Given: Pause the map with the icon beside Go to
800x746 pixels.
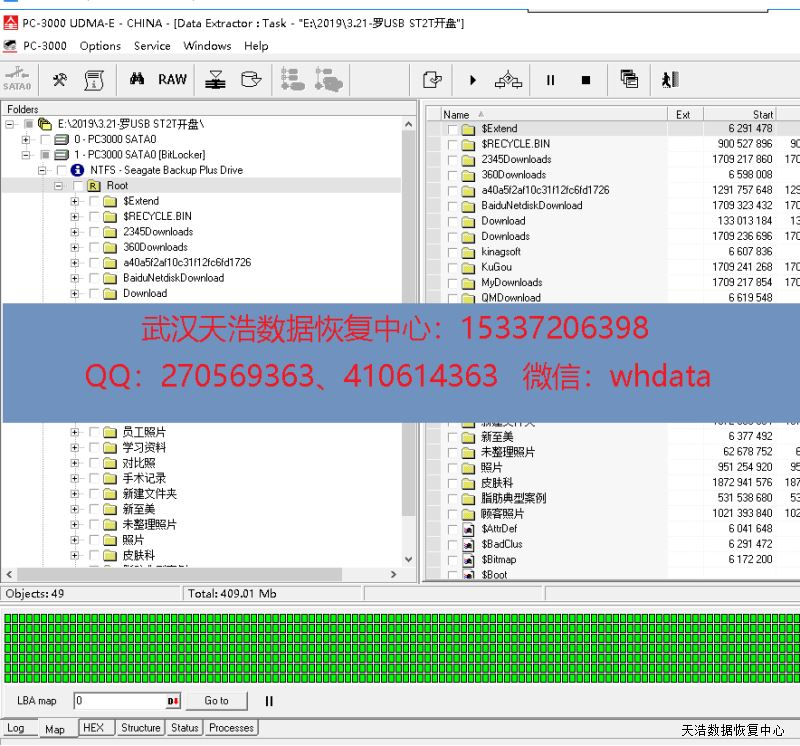Looking at the screenshot, I should point(269,701).
